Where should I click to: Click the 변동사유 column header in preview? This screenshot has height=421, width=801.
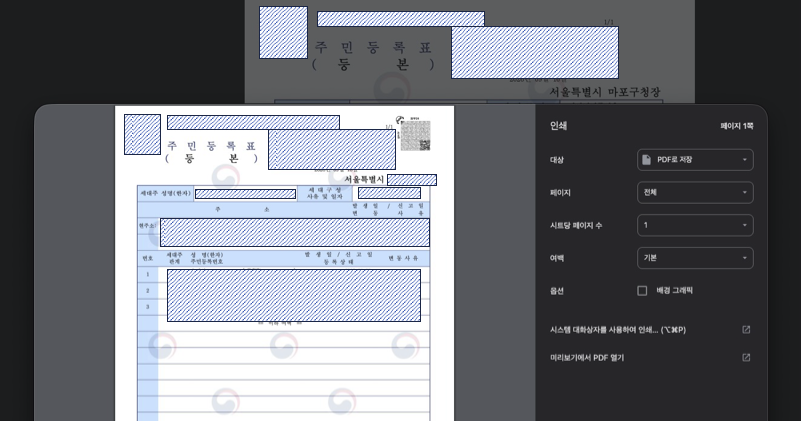coord(403,258)
